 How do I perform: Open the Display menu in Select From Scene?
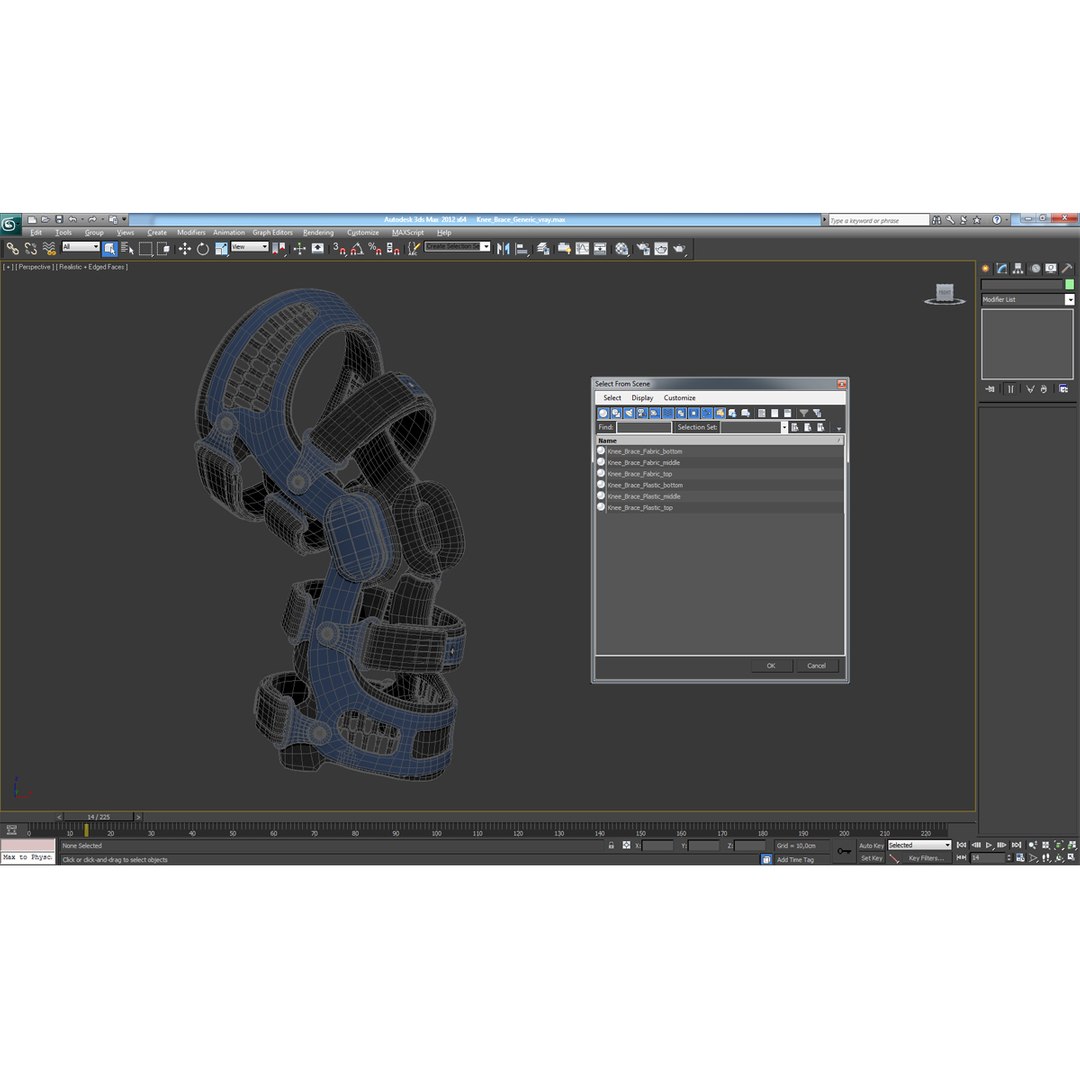click(x=642, y=398)
